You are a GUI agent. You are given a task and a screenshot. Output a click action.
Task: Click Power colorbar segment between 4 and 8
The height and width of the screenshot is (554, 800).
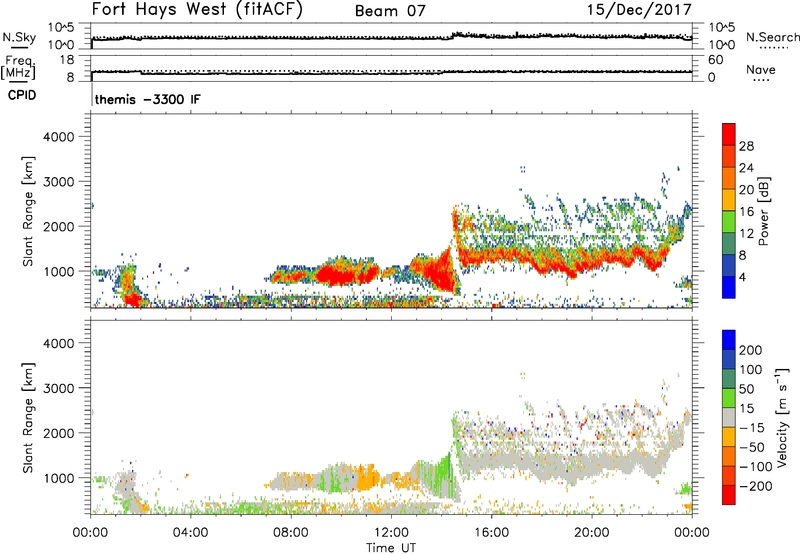[x=729, y=265]
